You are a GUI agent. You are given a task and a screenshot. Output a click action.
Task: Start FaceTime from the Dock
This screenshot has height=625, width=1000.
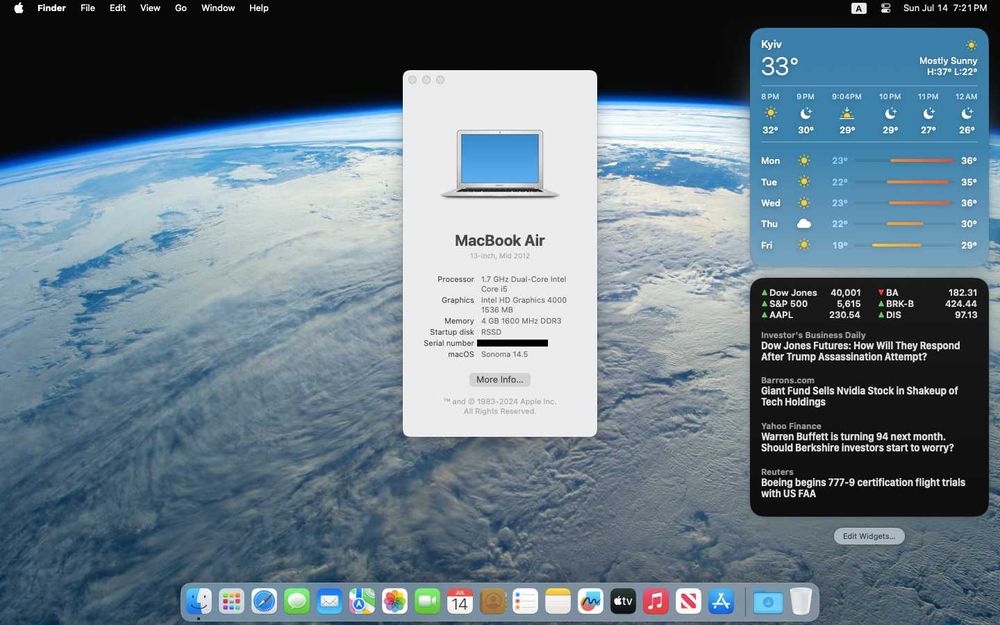tap(427, 601)
